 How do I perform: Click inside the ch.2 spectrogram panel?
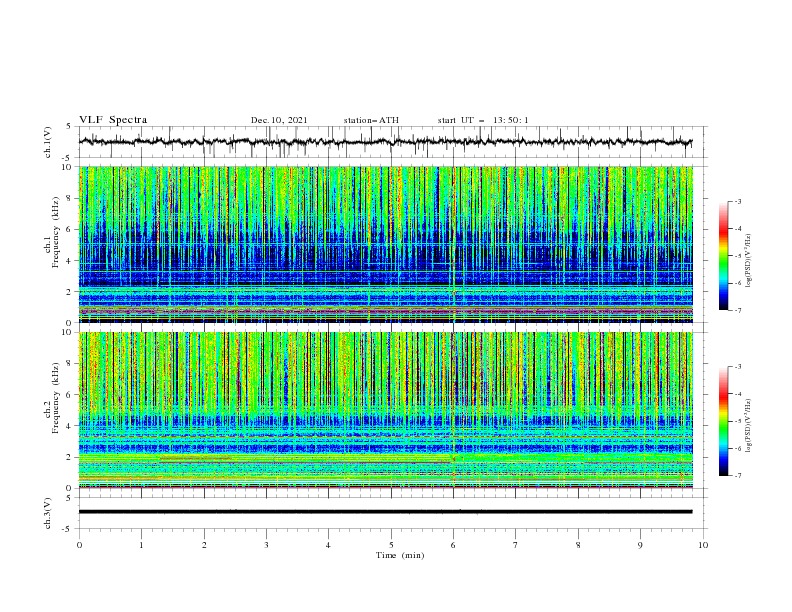[386, 410]
